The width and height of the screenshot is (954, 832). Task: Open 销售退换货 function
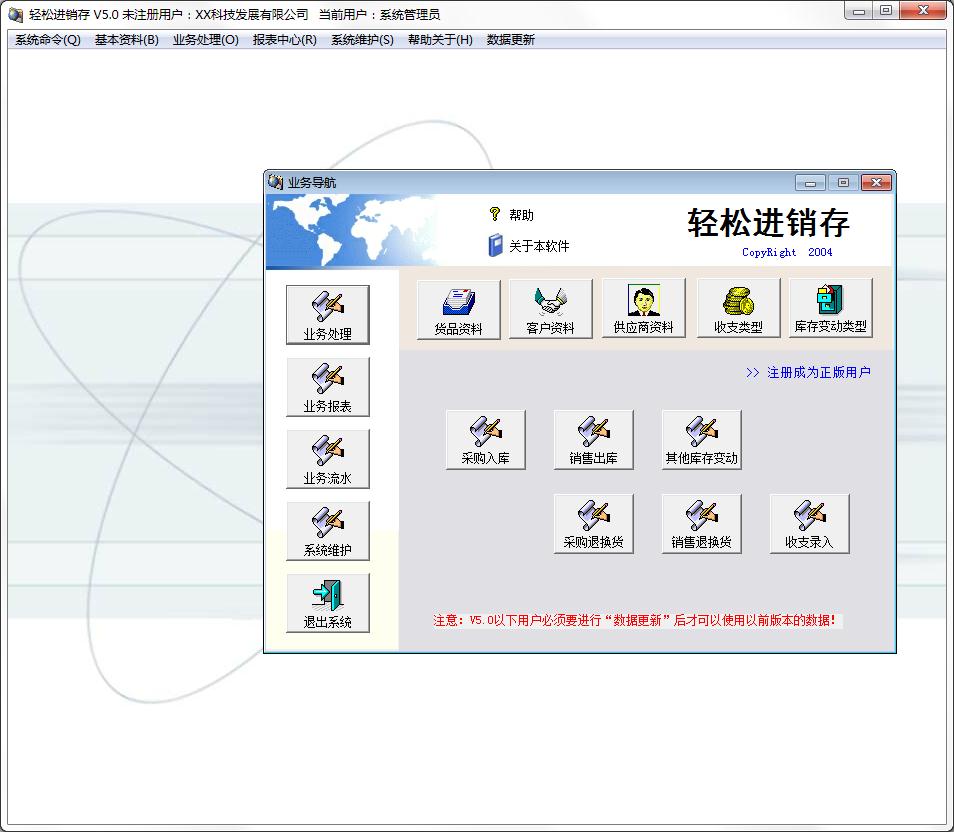point(702,523)
